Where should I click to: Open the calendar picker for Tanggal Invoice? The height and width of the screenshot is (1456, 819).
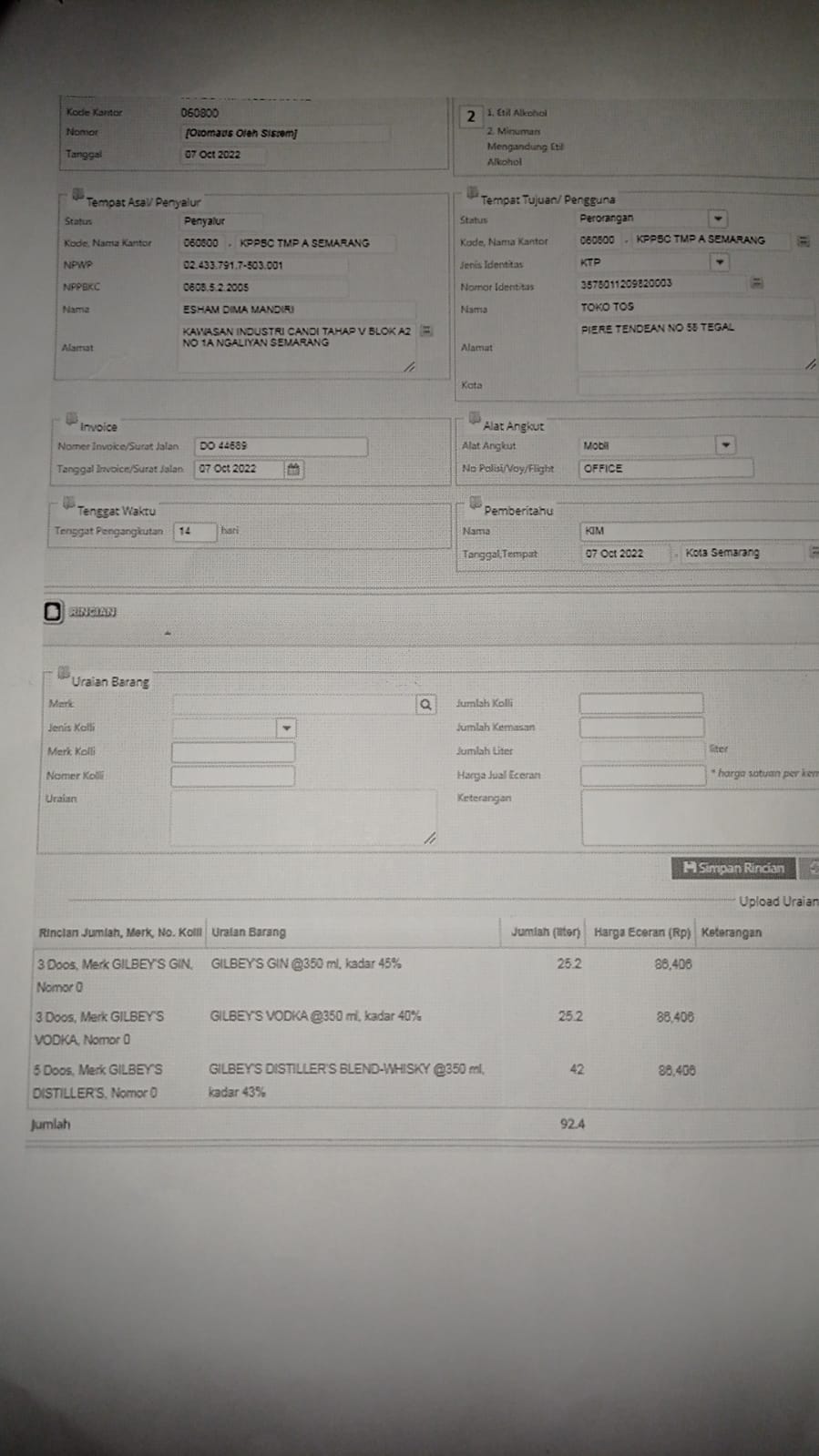tap(293, 469)
